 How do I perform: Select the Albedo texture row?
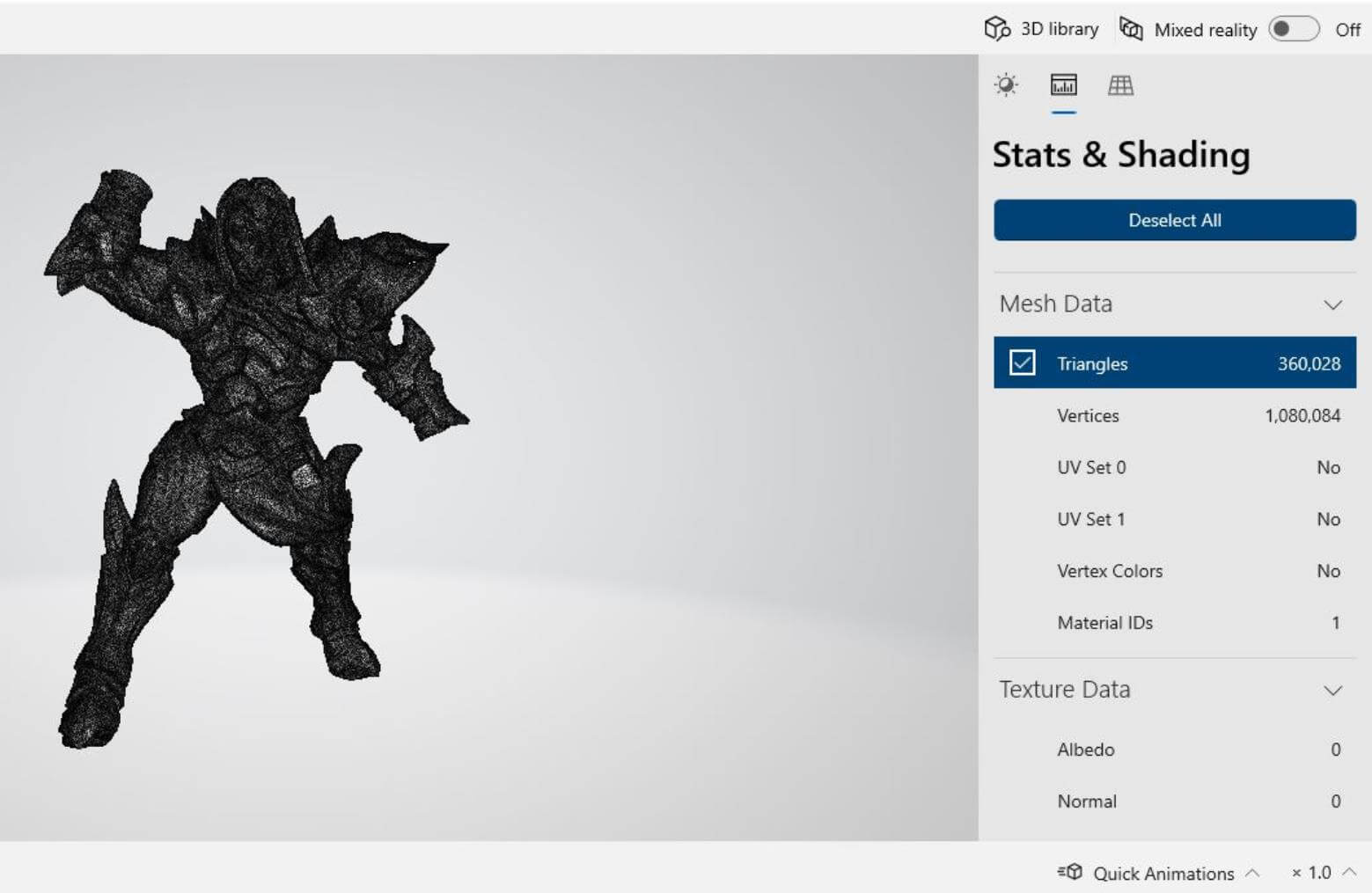tap(1174, 750)
